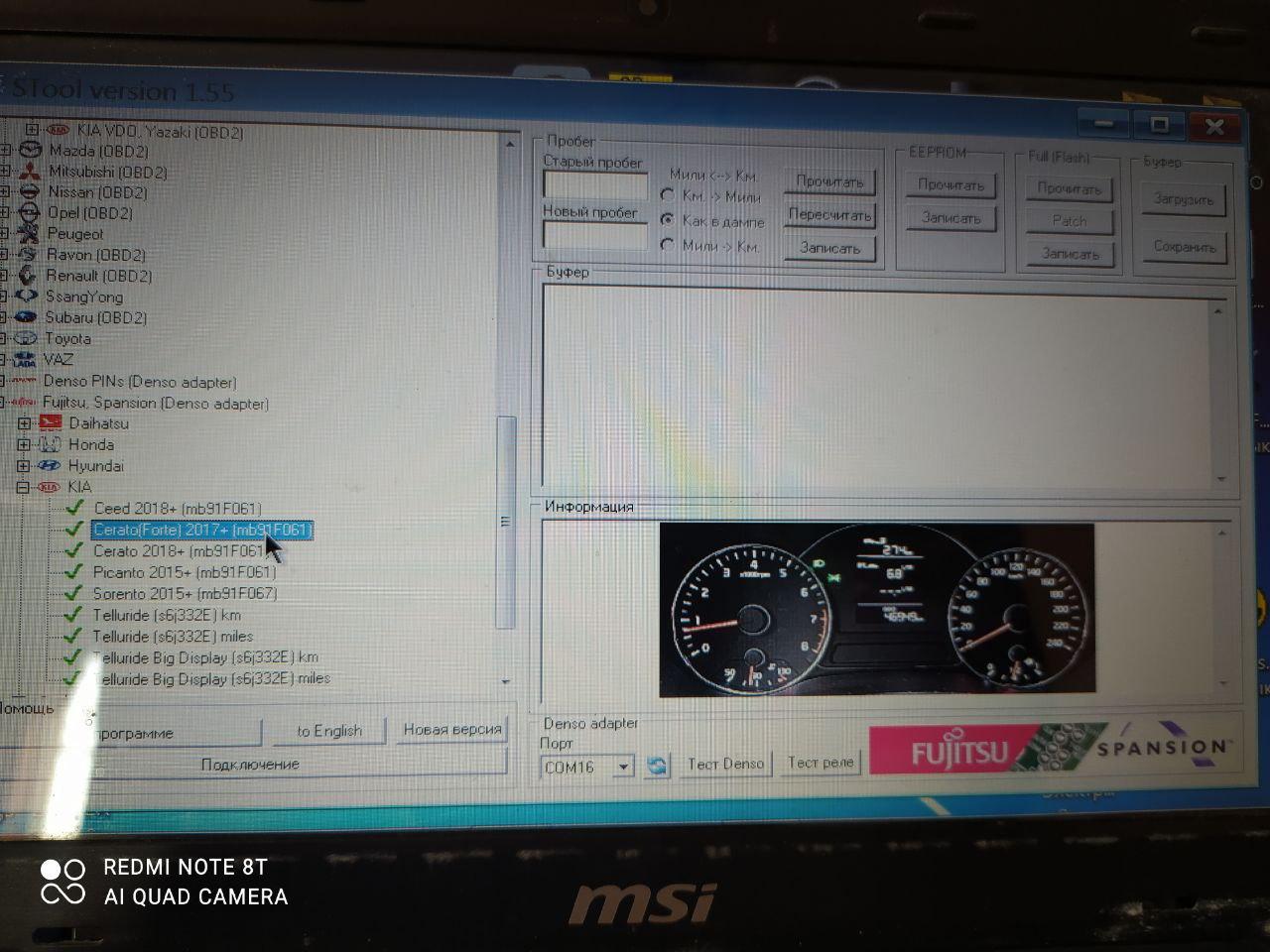Screen dimensions: 1270x952
Task: Click the KIA logo beside KIA VDO, Yazaki
Action: pos(60,130)
